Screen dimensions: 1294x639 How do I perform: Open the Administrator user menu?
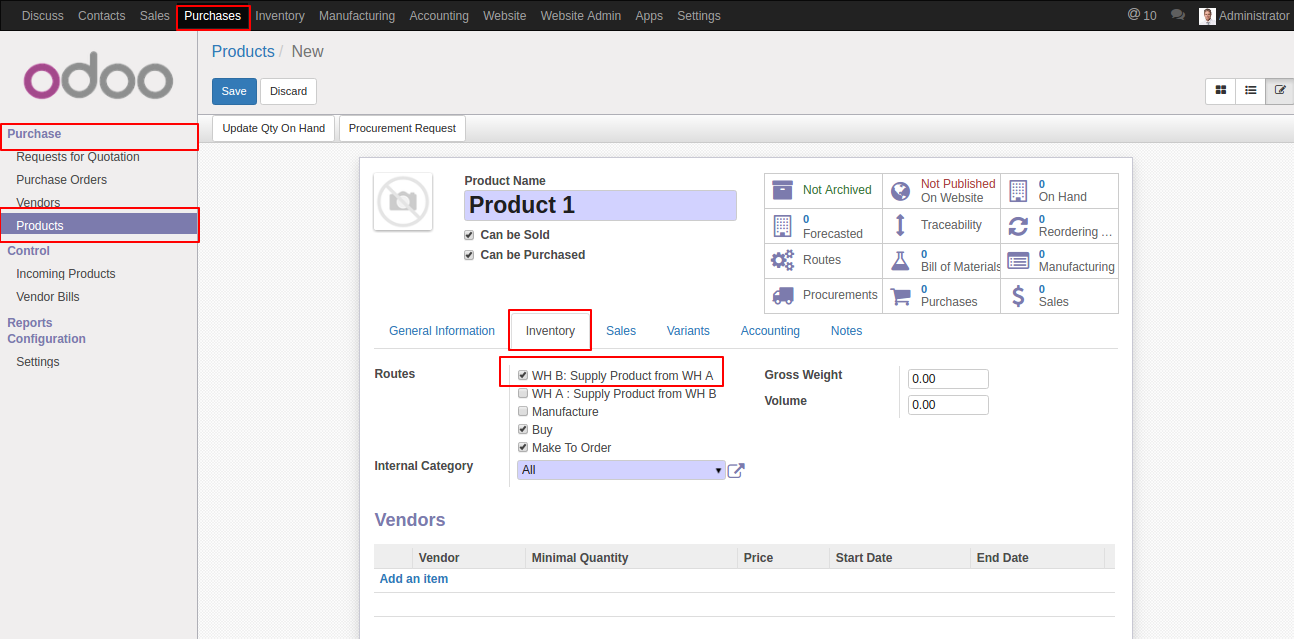[1244, 15]
